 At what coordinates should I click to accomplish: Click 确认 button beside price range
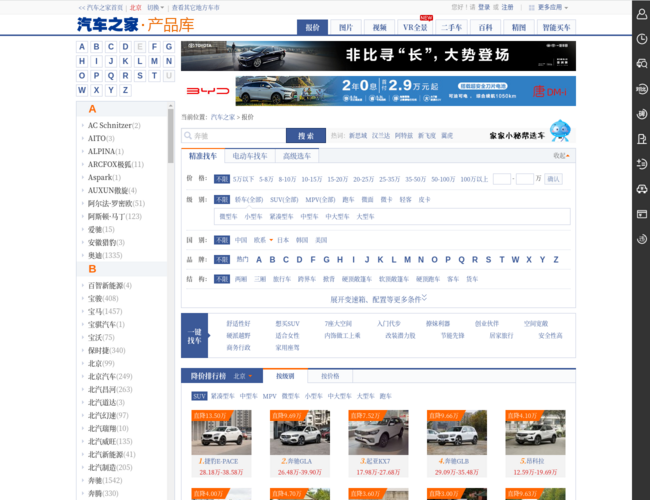pos(553,179)
